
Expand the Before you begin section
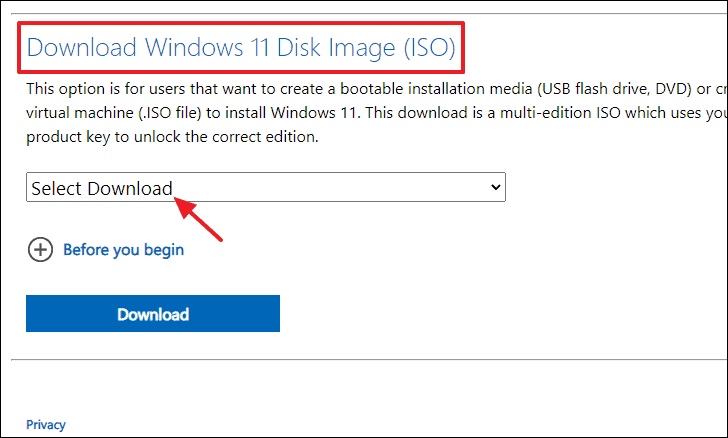tap(106, 249)
